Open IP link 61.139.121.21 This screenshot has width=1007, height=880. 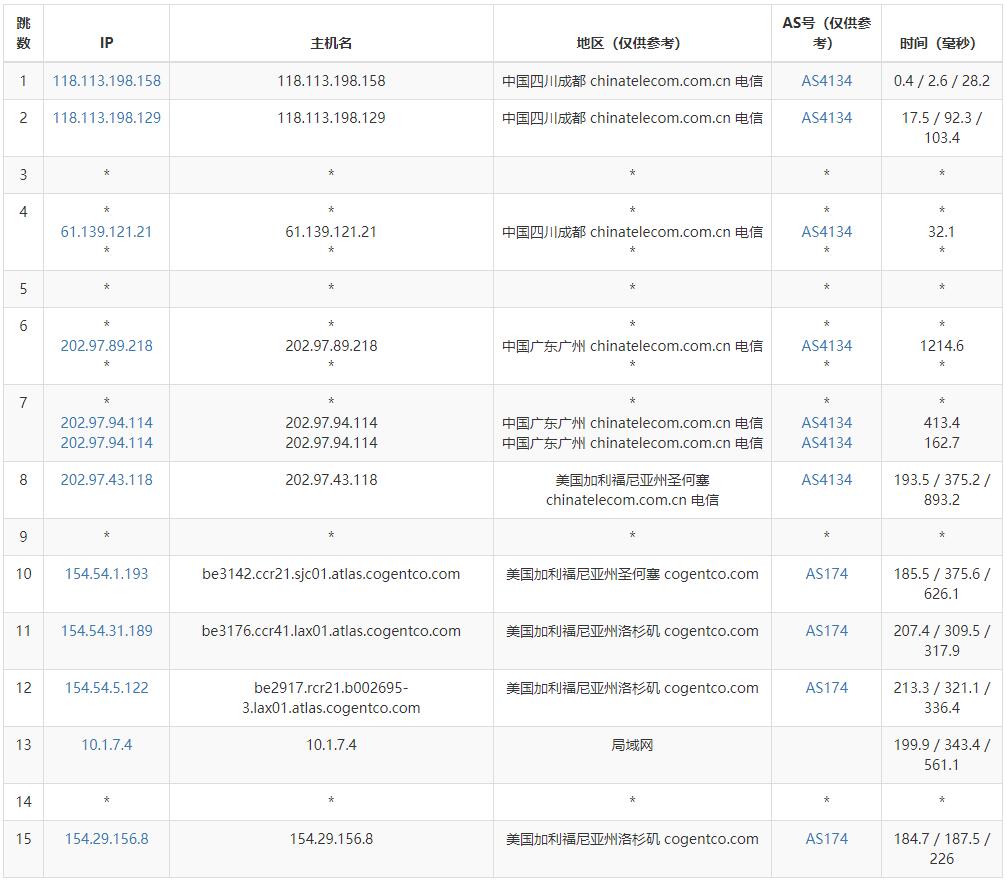pos(107,232)
